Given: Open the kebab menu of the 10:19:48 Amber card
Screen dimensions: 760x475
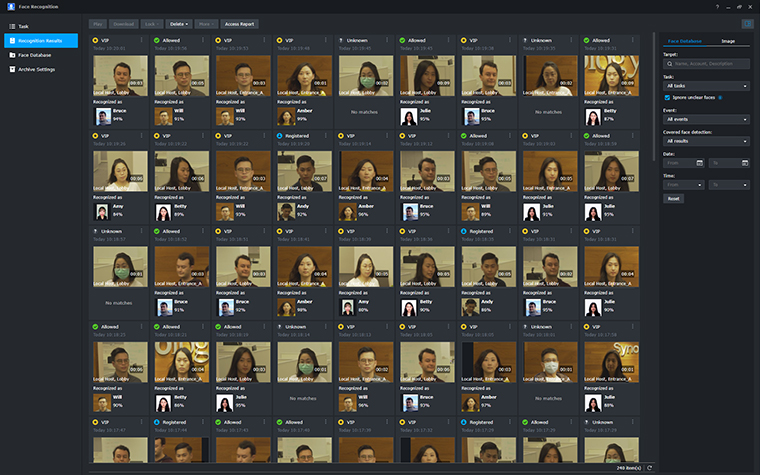Looking at the screenshot, I should tap(326, 40).
